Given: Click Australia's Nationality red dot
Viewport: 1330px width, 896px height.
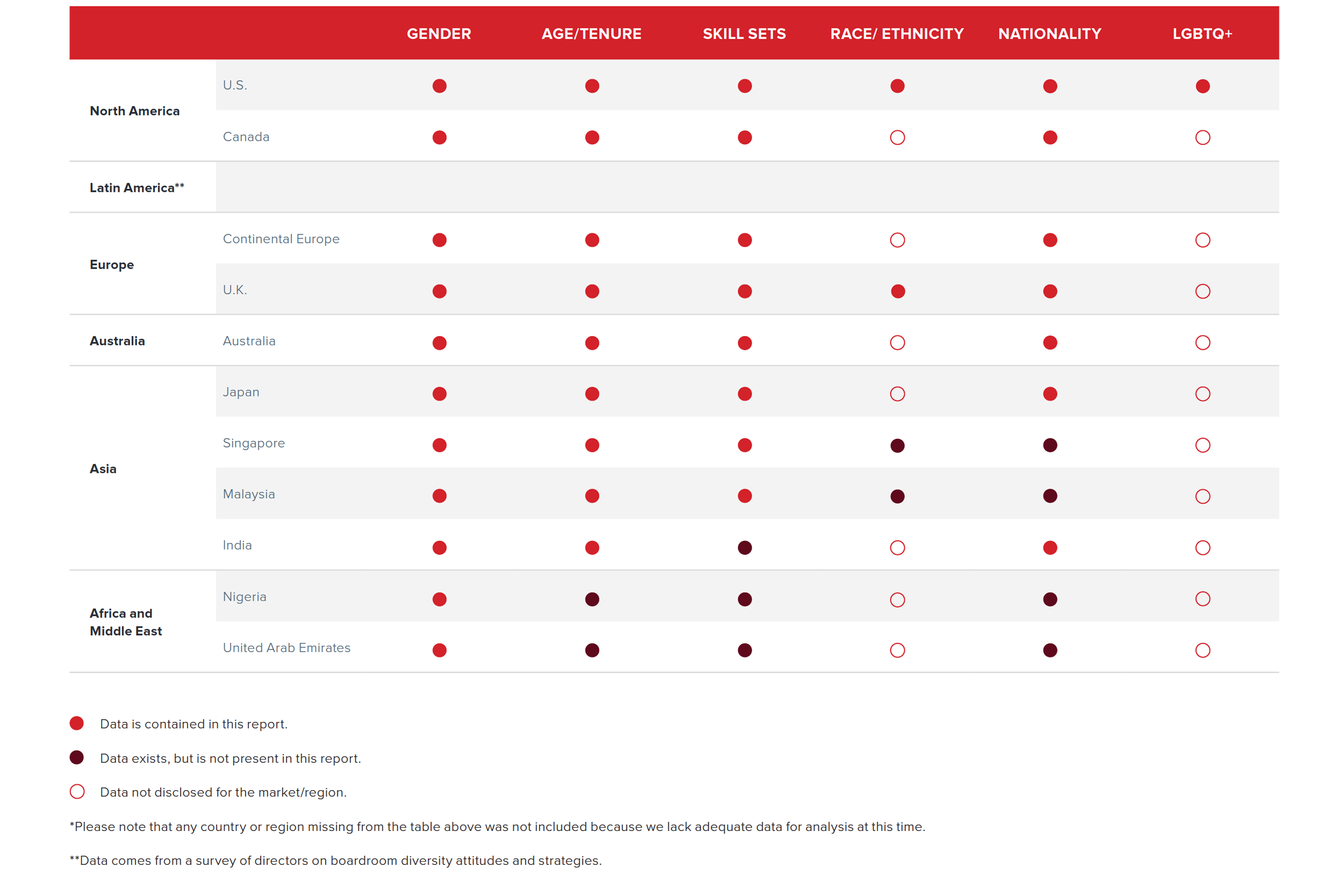Looking at the screenshot, I should (1049, 343).
